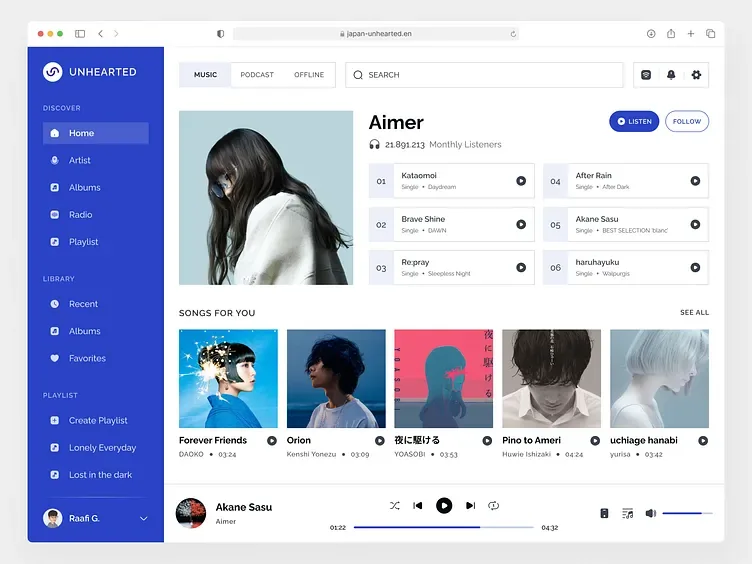Follow the artist Aimer
Viewport: 752px width, 564px height.
(x=687, y=121)
